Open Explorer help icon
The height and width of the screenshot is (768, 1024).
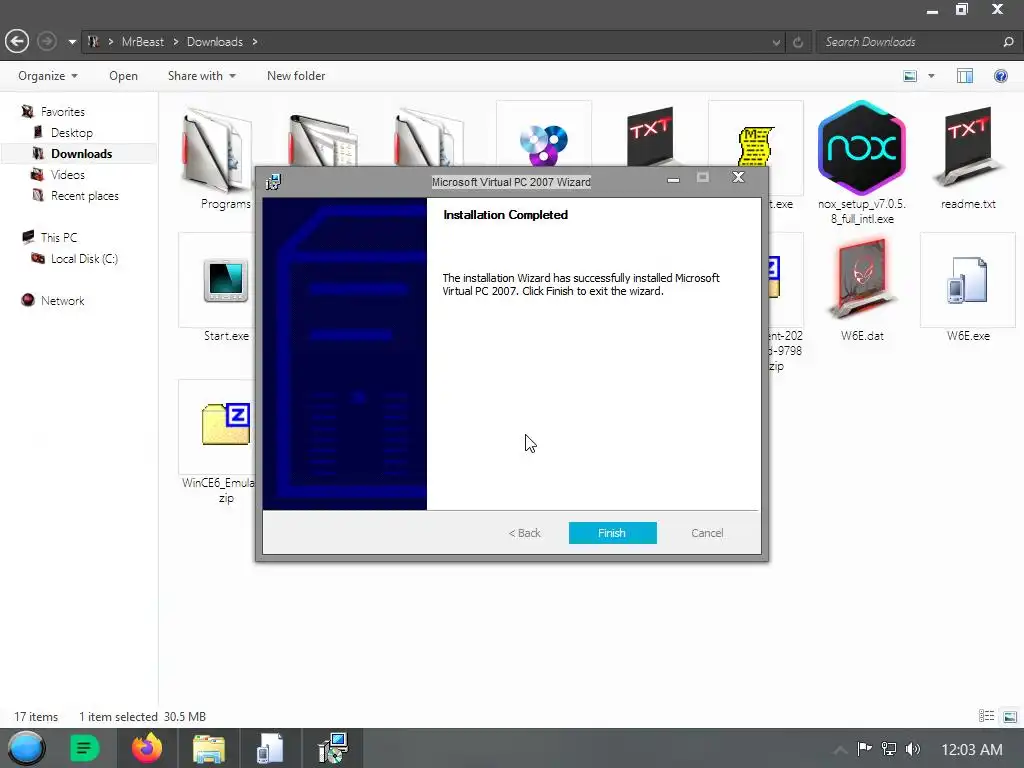point(1000,76)
